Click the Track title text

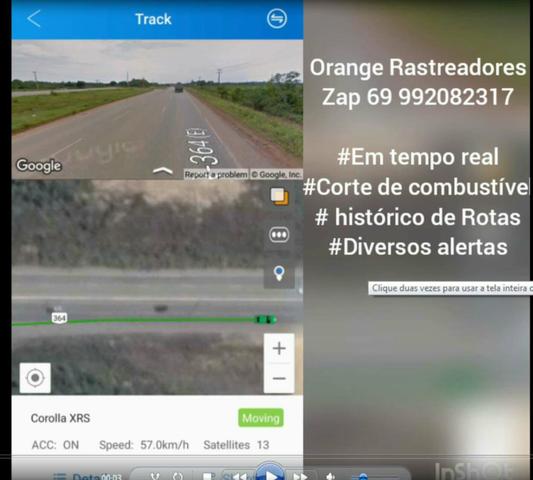click(153, 19)
